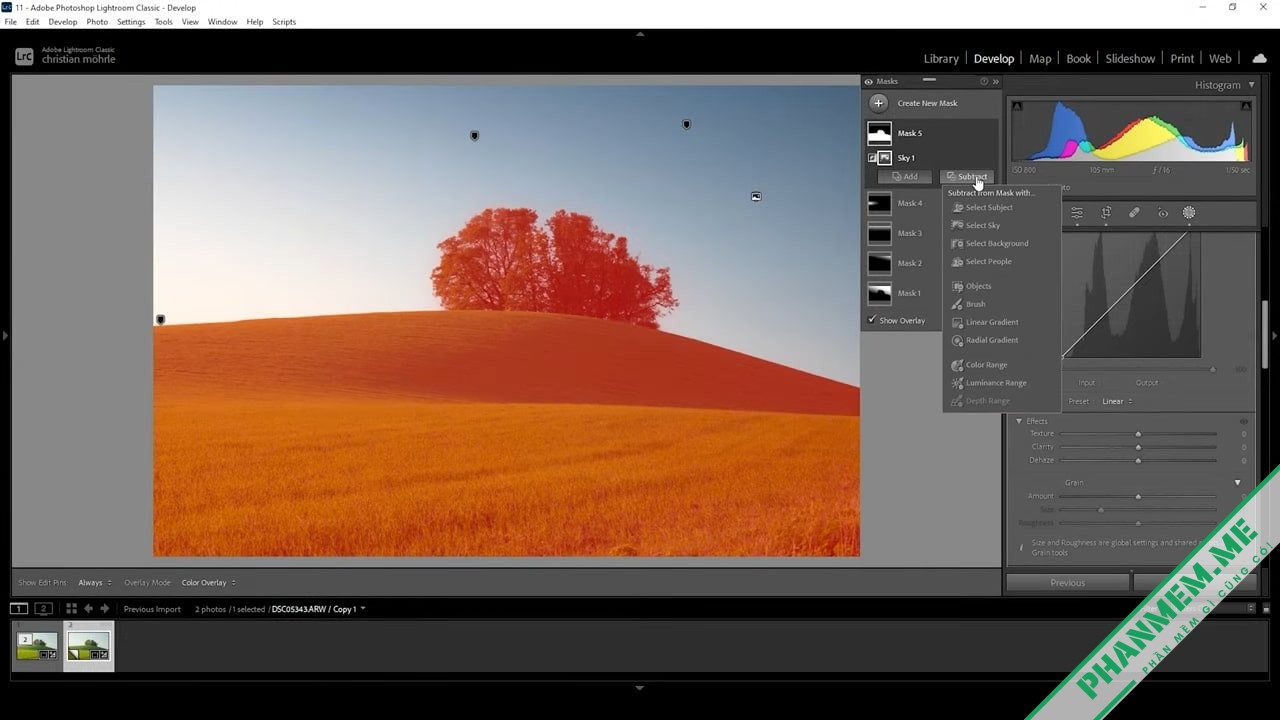Select the Red Eye Correction tool icon
The image size is (1280, 720).
pos(1162,213)
